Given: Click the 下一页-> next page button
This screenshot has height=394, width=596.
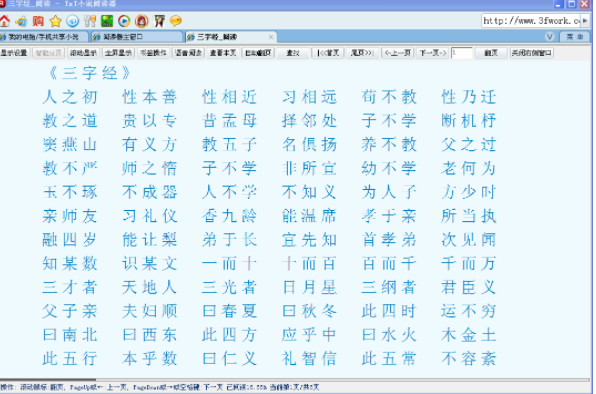Looking at the screenshot, I should [x=432, y=53].
